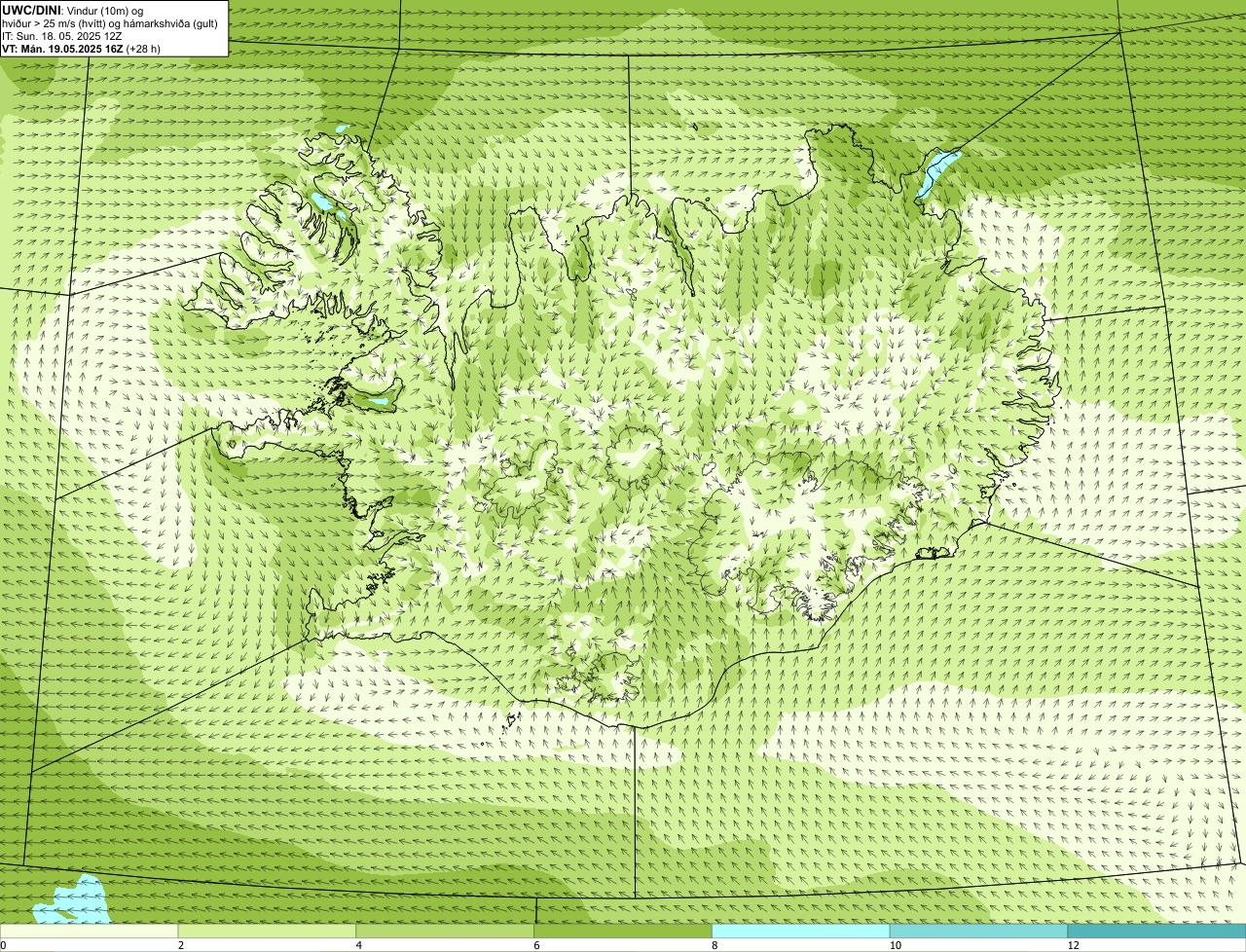Click the 'UWC/DINI' title text in the legend box
The image size is (1246, 952).
31,10
